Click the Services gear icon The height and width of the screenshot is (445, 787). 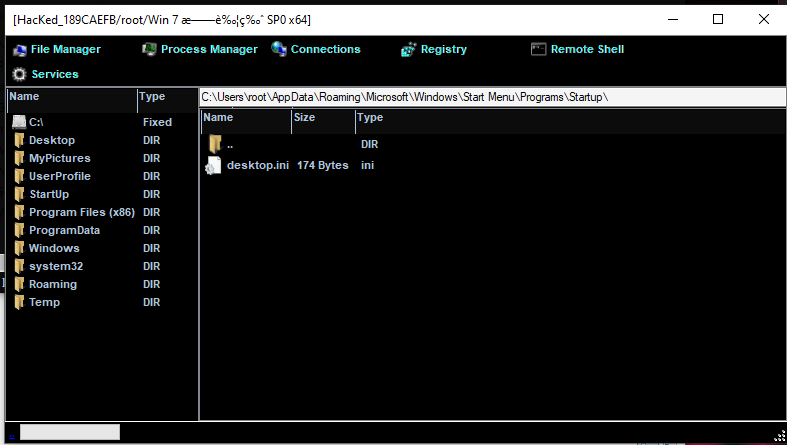pyautogui.click(x=19, y=74)
